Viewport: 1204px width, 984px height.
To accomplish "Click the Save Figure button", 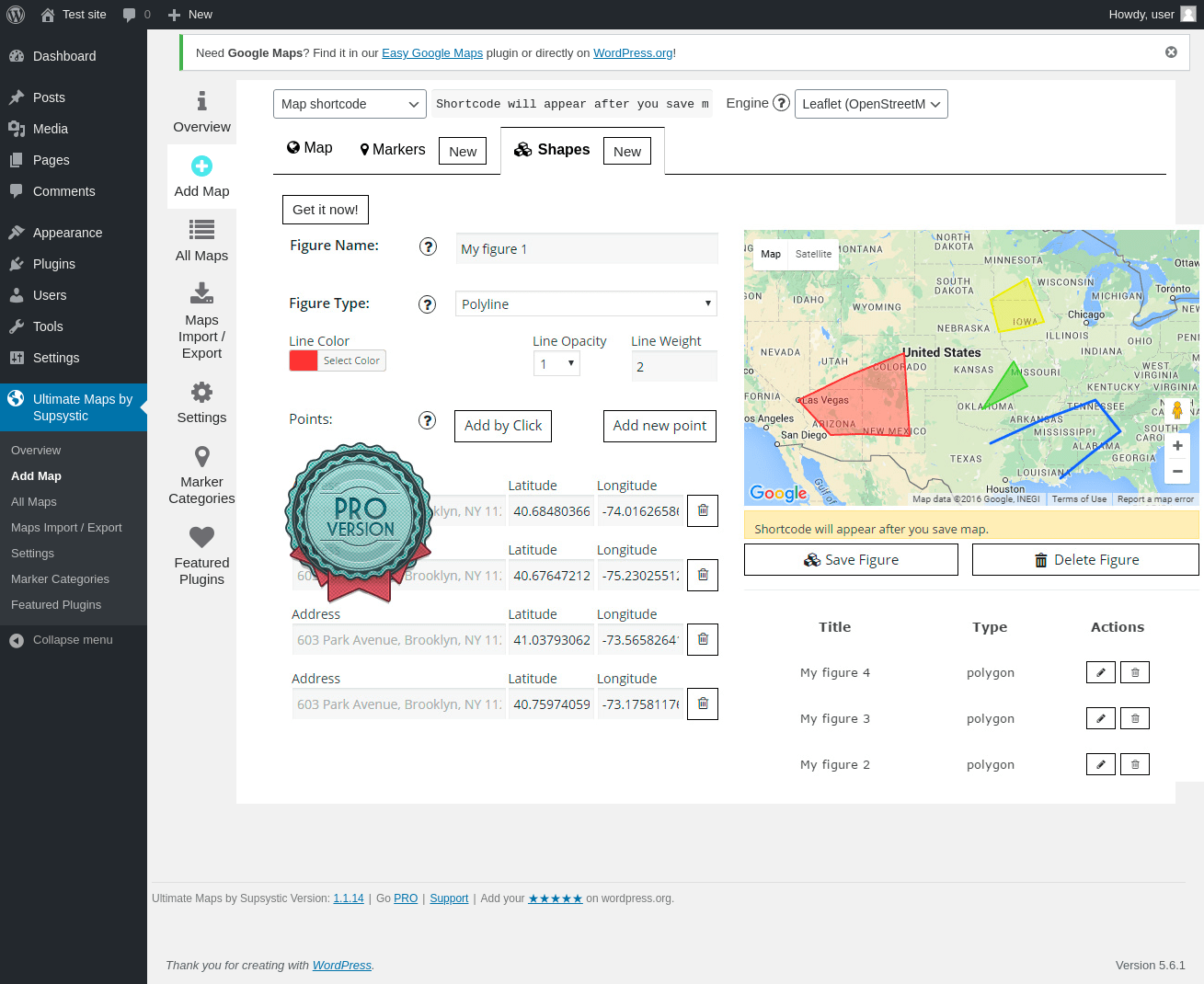I will [851, 560].
